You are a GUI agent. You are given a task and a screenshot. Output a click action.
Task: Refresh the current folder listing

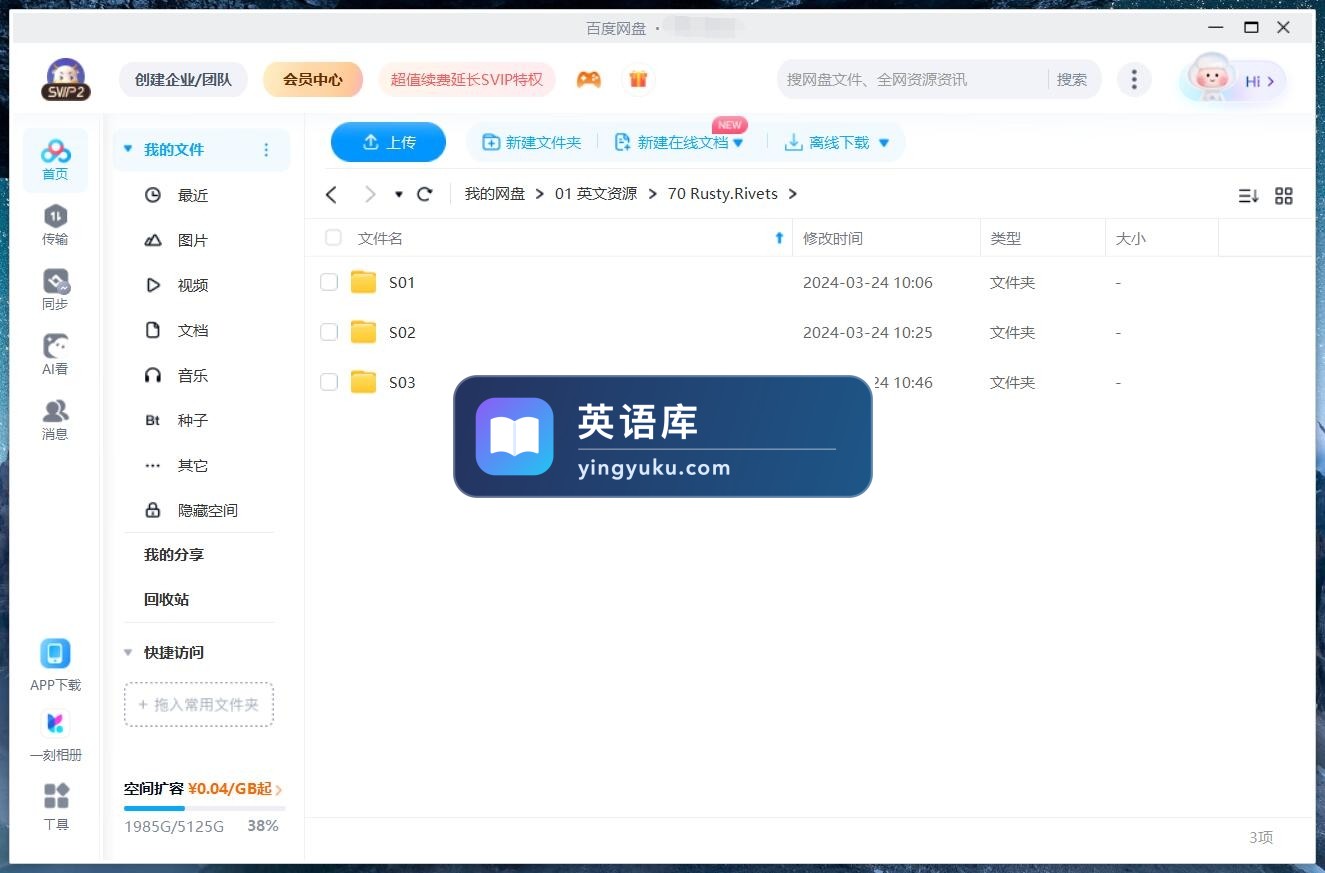coord(425,194)
